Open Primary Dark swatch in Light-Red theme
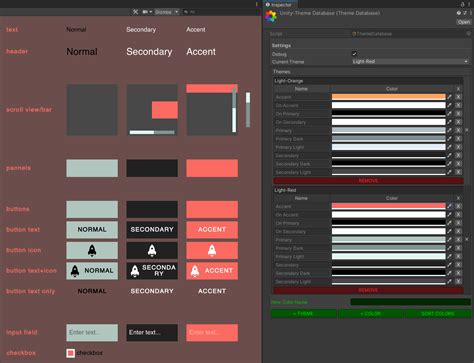 [x=389, y=248]
